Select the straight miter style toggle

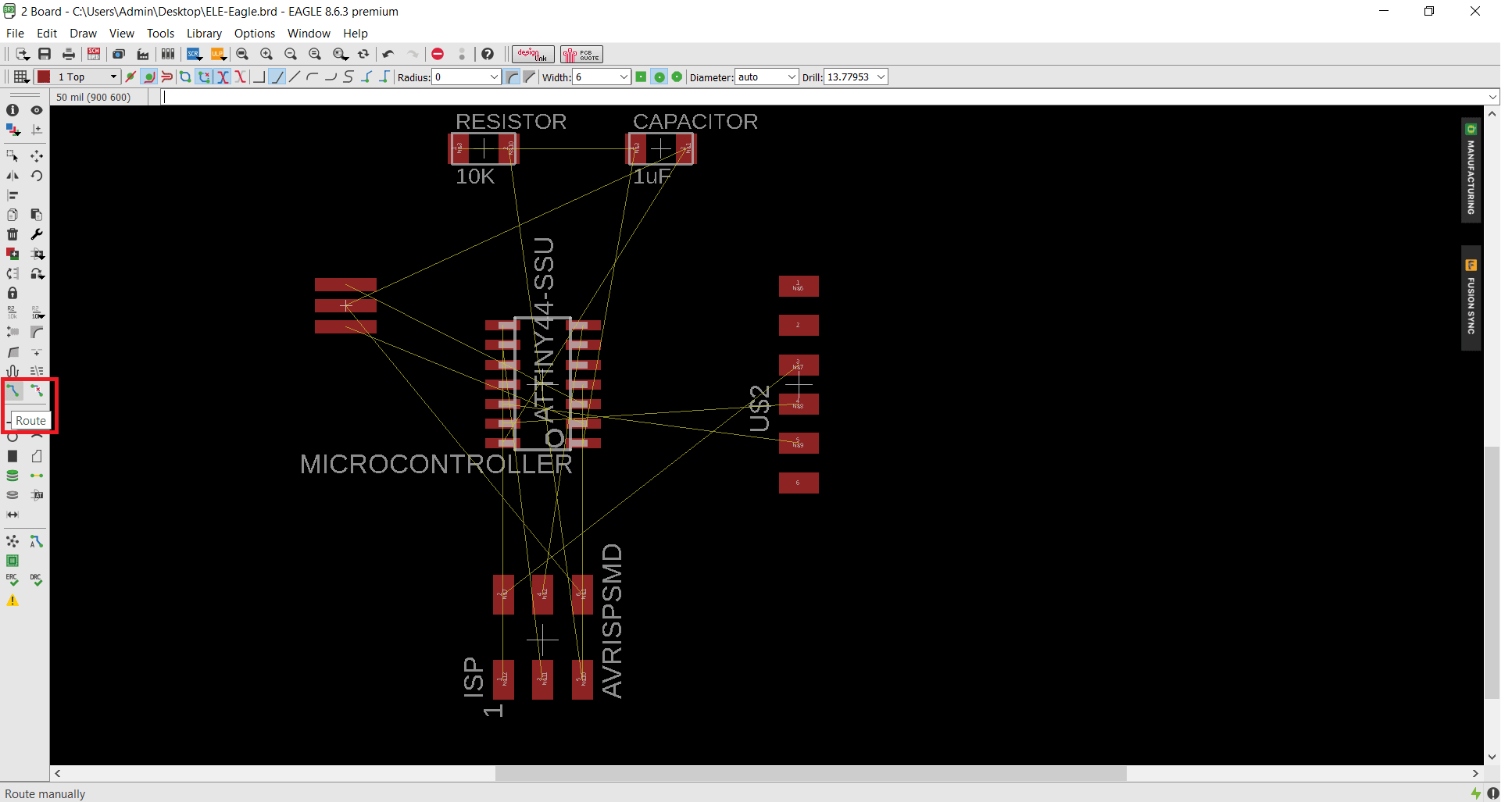coord(529,77)
